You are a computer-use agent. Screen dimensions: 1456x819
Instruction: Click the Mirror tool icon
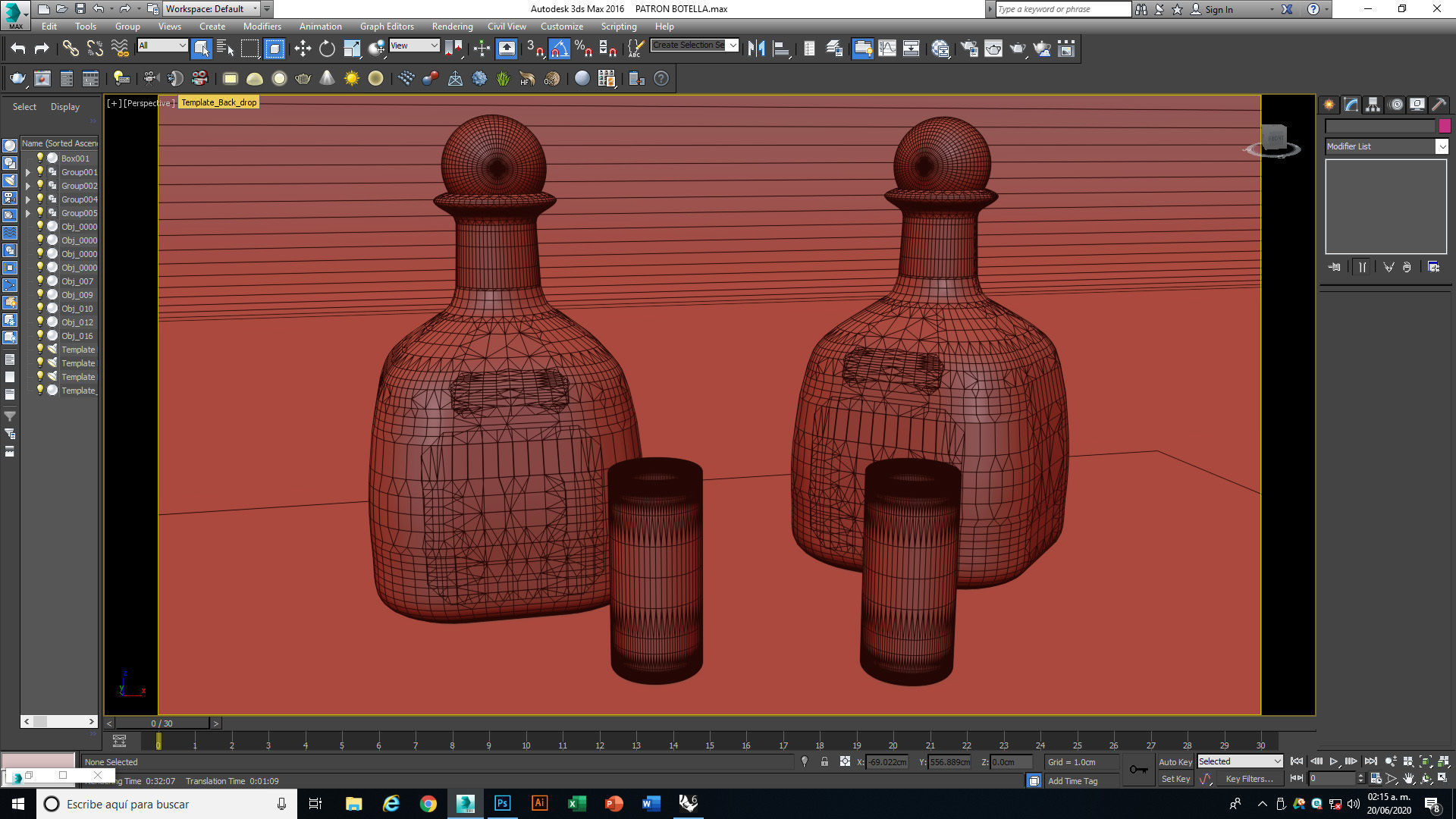click(x=756, y=49)
